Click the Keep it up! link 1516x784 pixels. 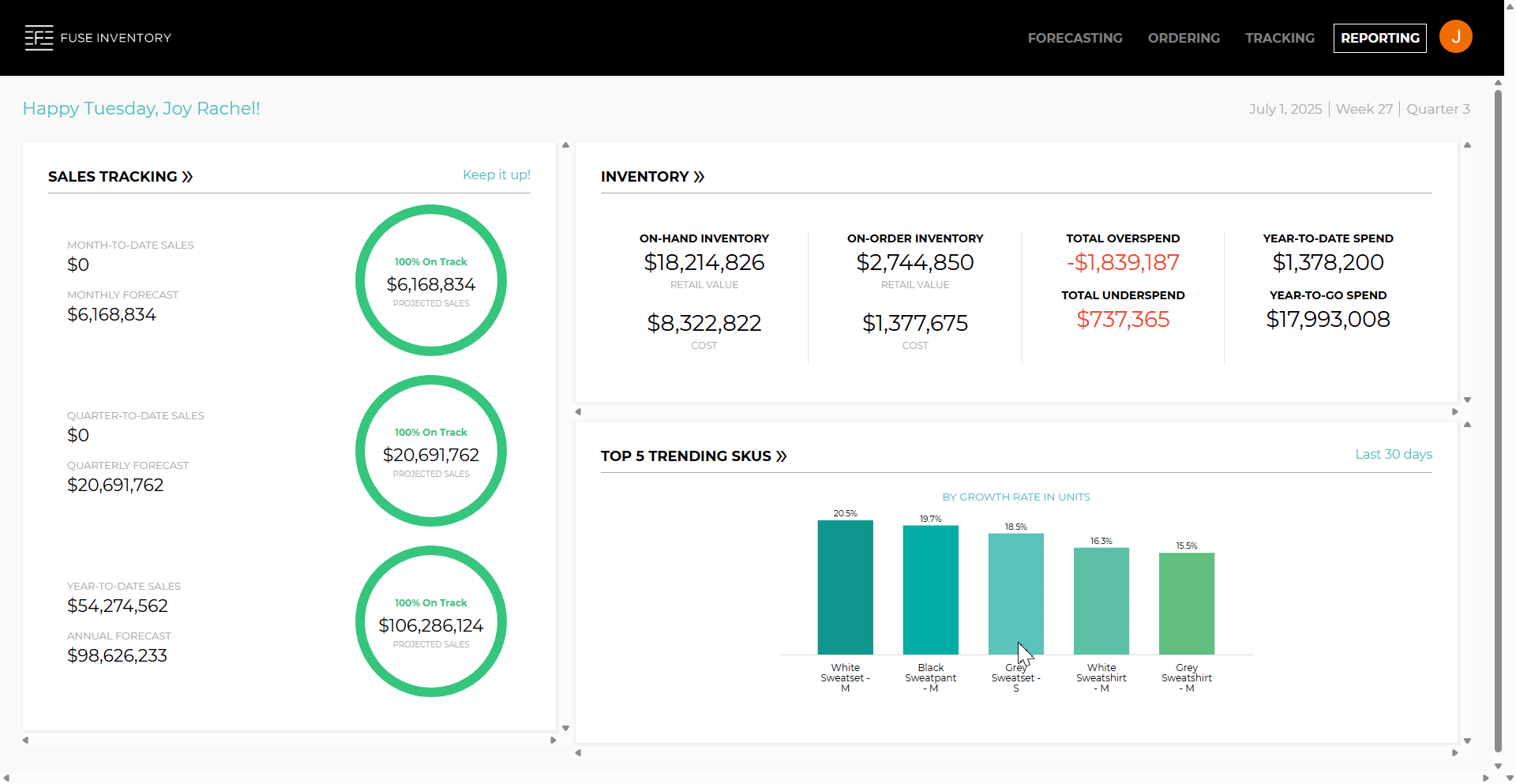click(496, 174)
